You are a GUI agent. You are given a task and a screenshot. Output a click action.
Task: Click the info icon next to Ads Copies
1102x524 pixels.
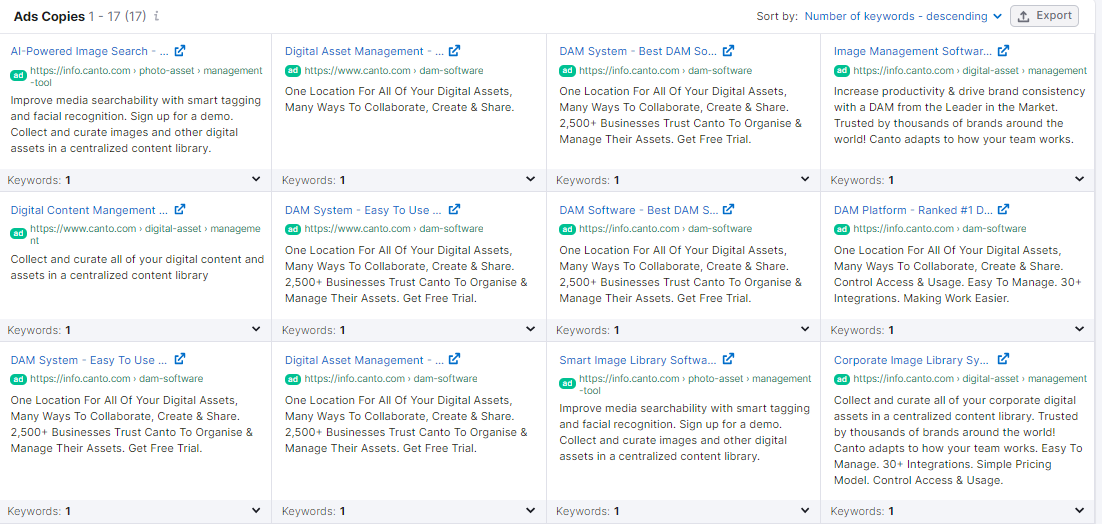[x=157, y=17]
